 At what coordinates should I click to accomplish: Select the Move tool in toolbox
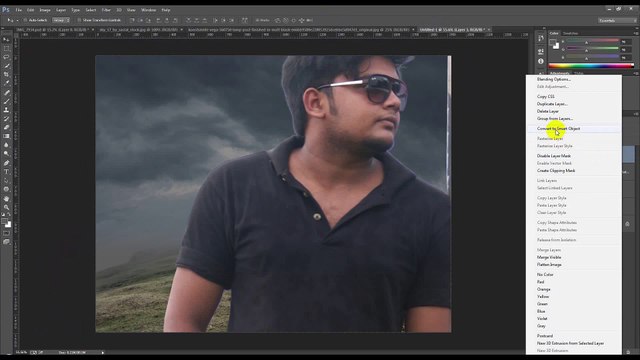click(x=6, y=40)
